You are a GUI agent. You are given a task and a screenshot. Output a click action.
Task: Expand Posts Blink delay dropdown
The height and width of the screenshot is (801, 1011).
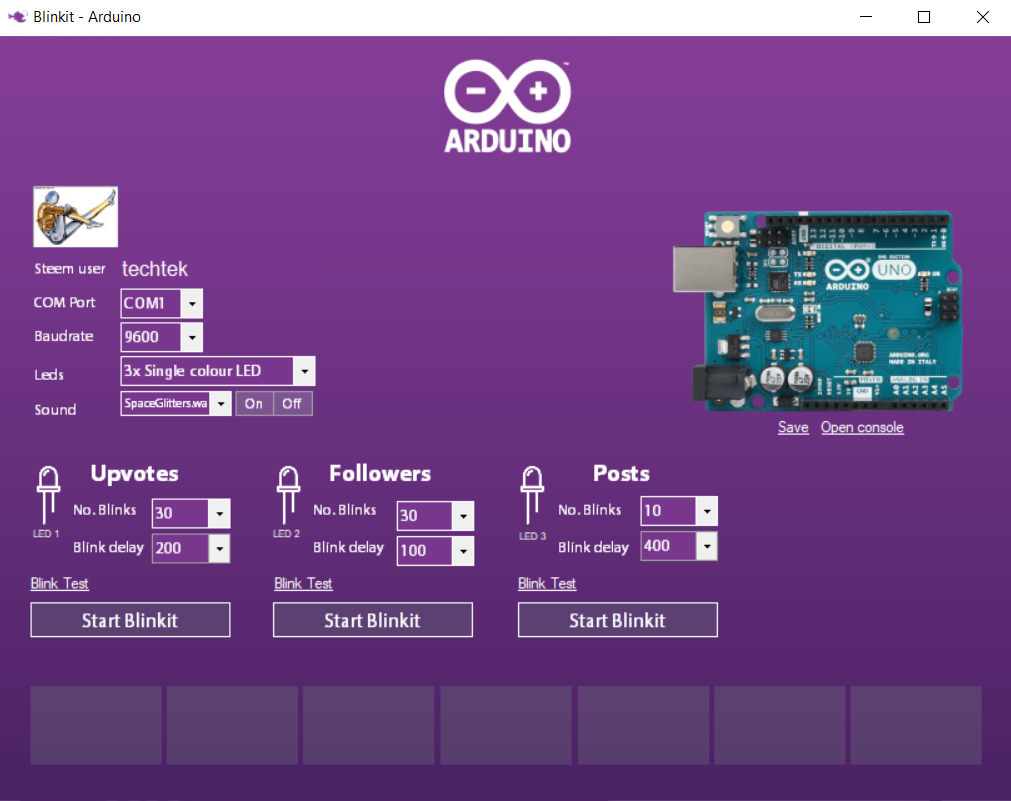(707, 546)
